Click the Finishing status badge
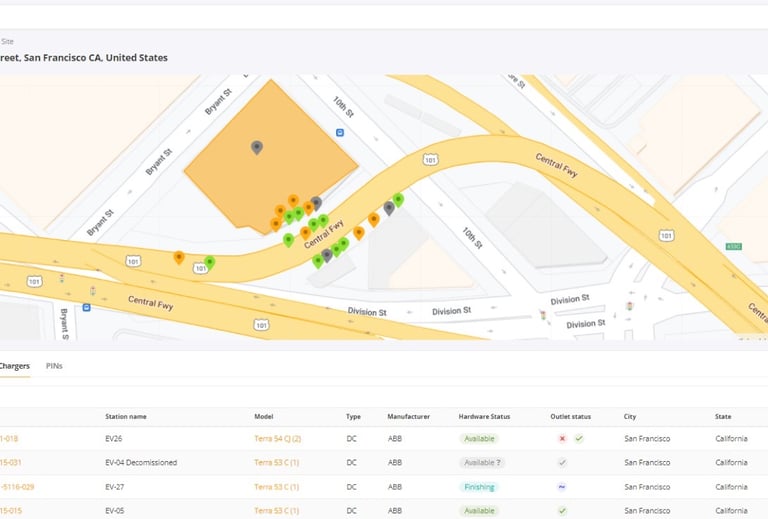Image resolution: width=768 pixels, height=519 pixels. tap(479, 487)
